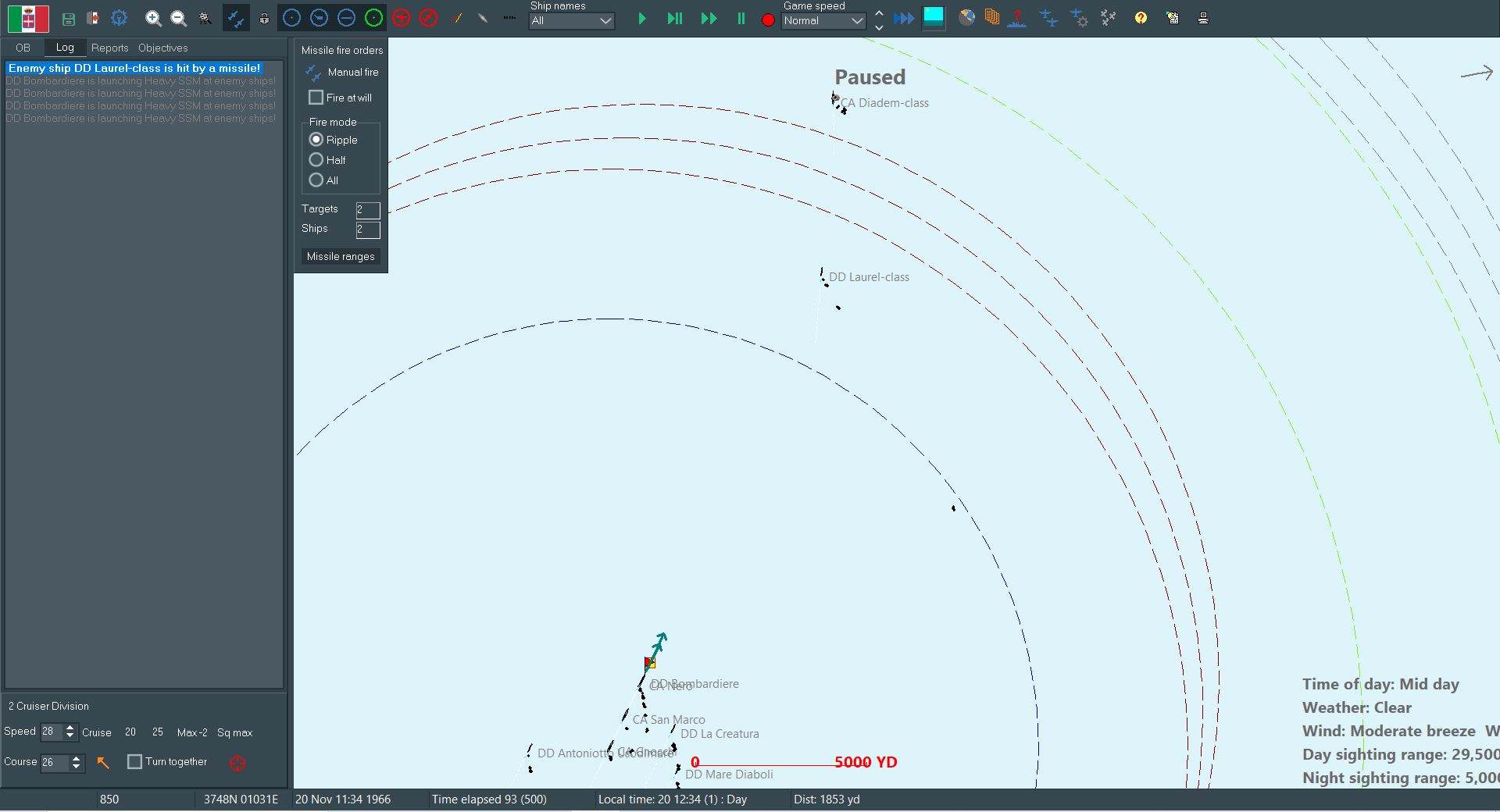Increase speed with the spinner up arrow
This screenshot has height=812, width=1500.
[x=70, y=728]
